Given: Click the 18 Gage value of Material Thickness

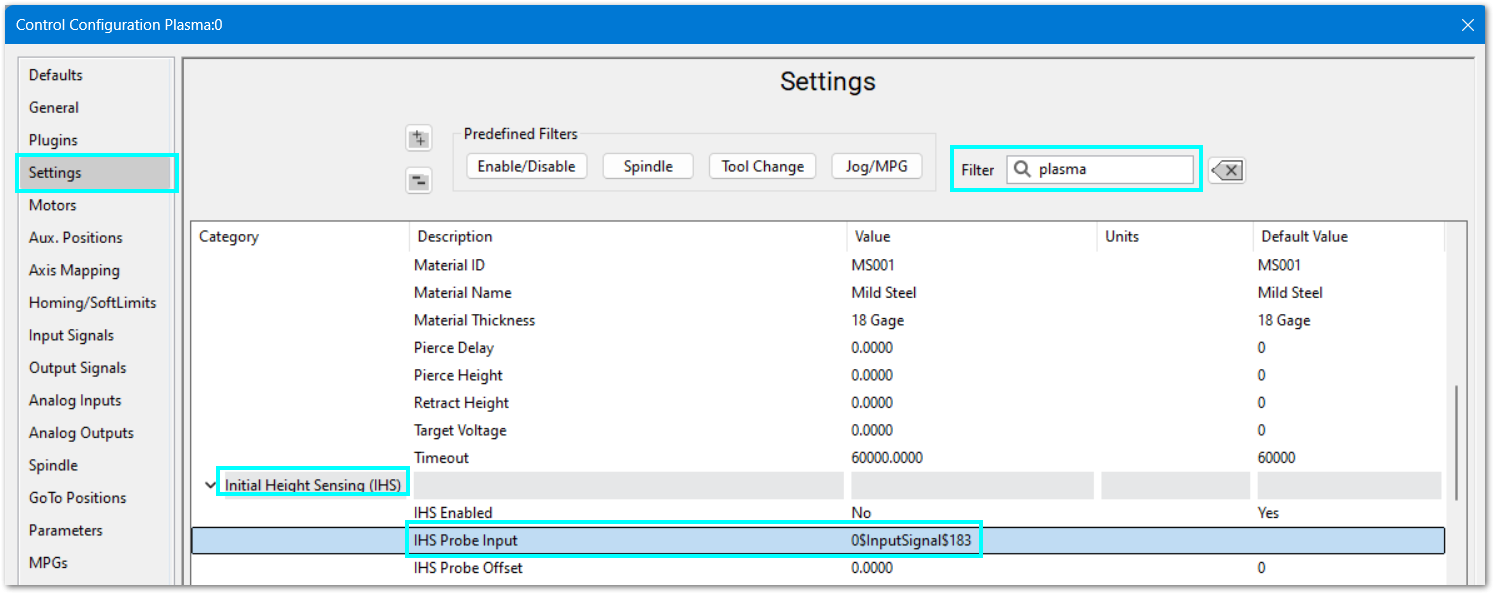Looking at the screenshot, I should (878, 320).
